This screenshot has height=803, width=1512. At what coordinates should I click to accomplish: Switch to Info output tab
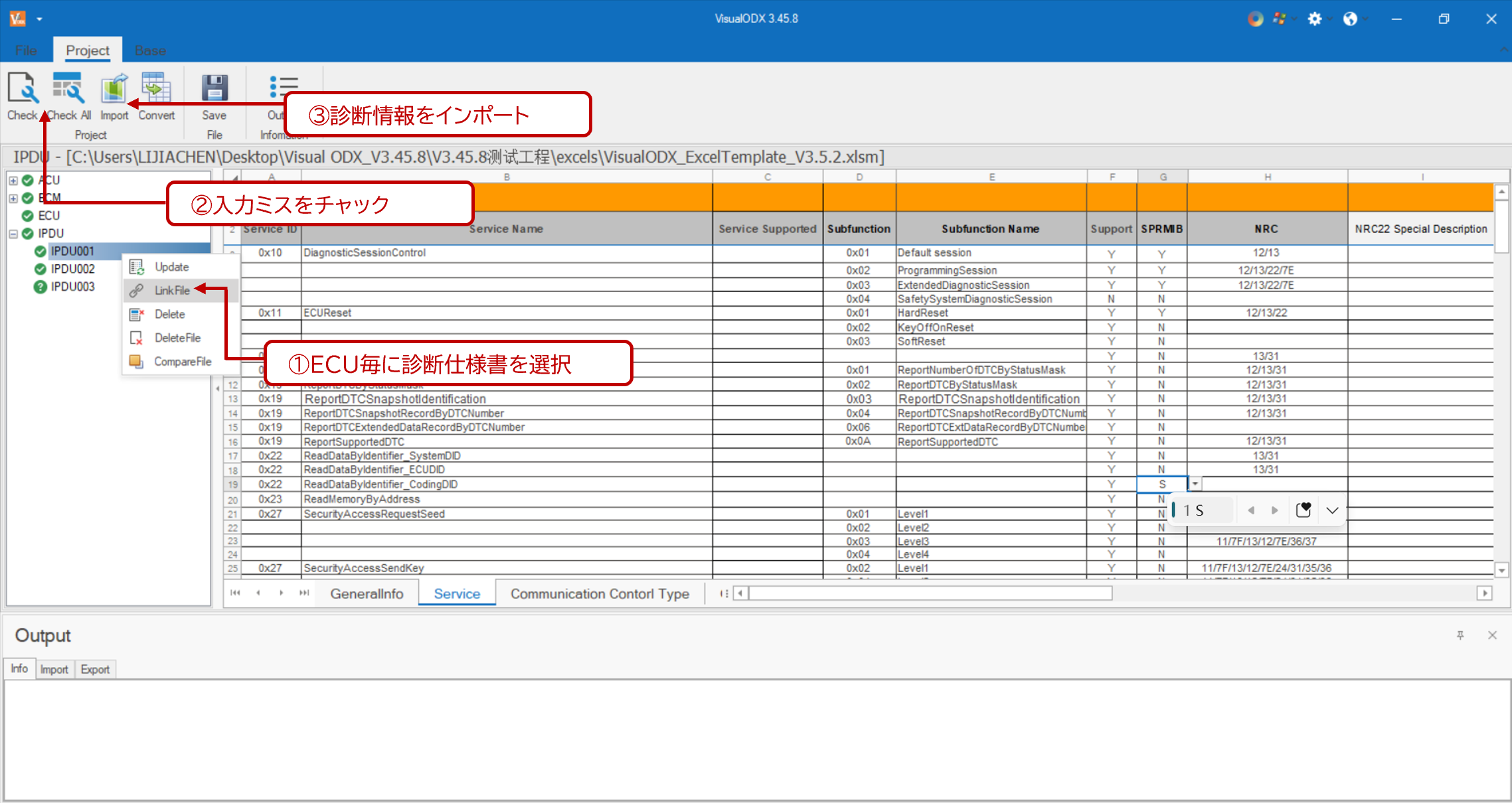pos(19,668)
